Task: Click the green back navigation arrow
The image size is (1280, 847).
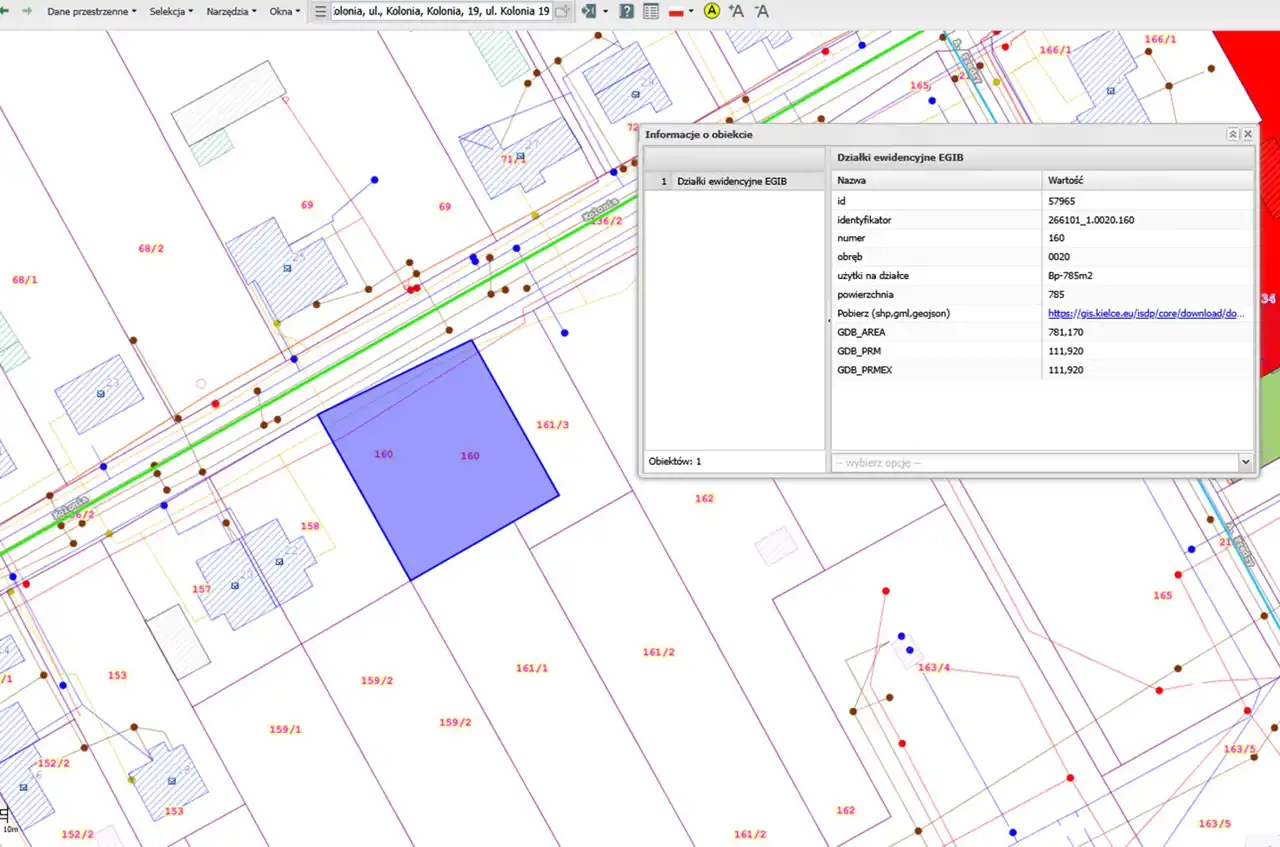Action: pos(4,11)
